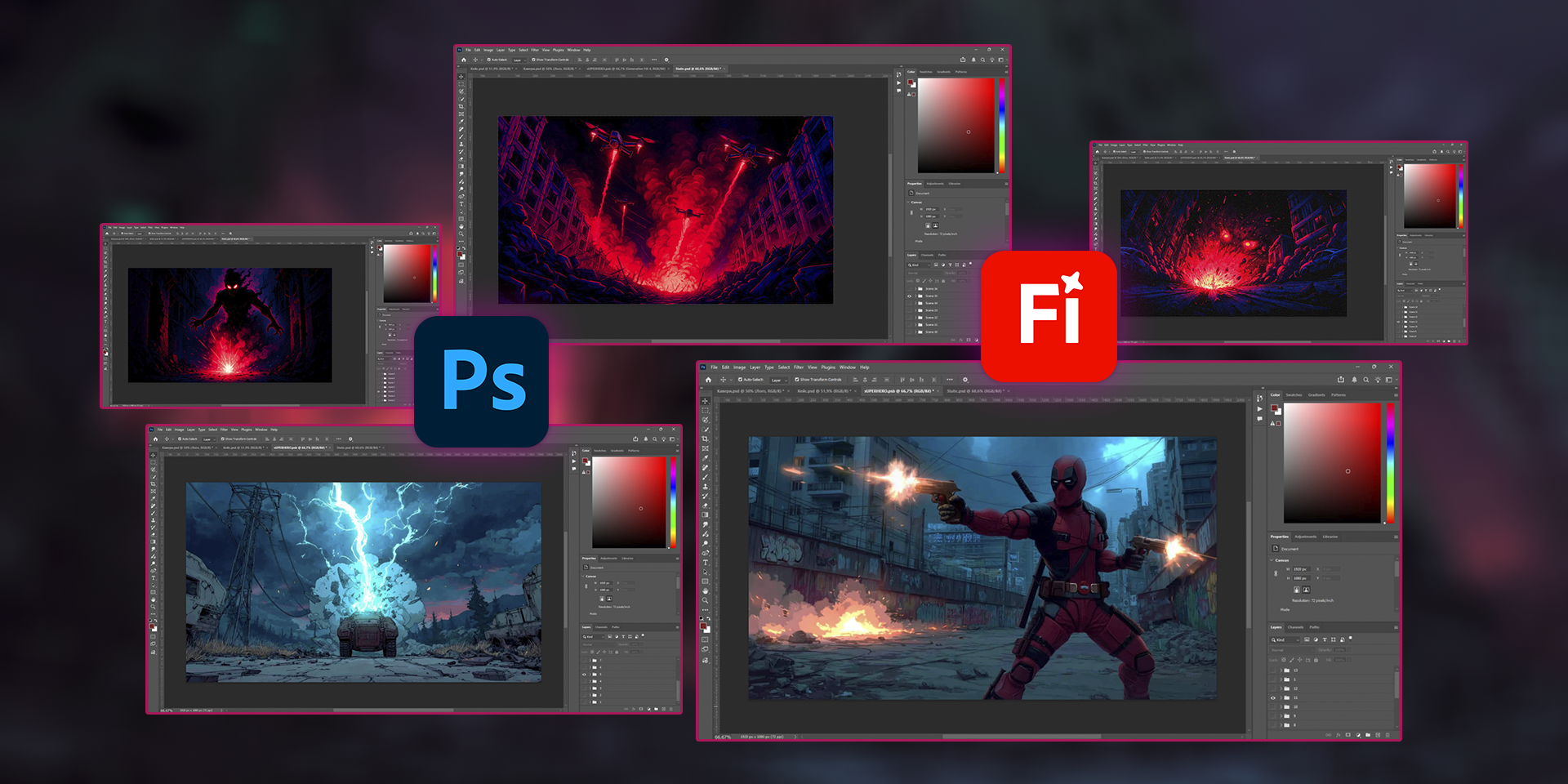The width and height of the screenshot is (1568, 784).
Task: Toggle Show Transform Controls in Deadpool window
Action: 797,380
